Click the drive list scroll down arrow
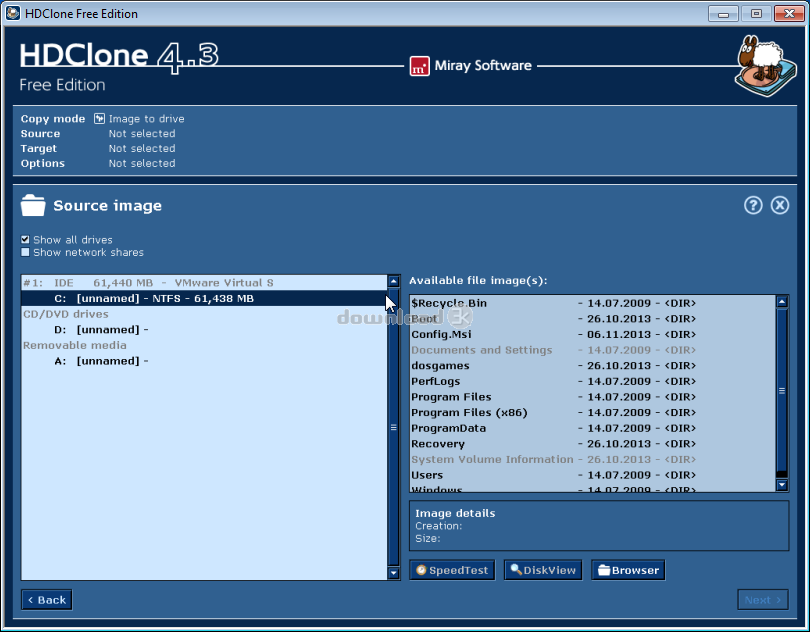Screen dimensions: 810x632 pos(394,573)
